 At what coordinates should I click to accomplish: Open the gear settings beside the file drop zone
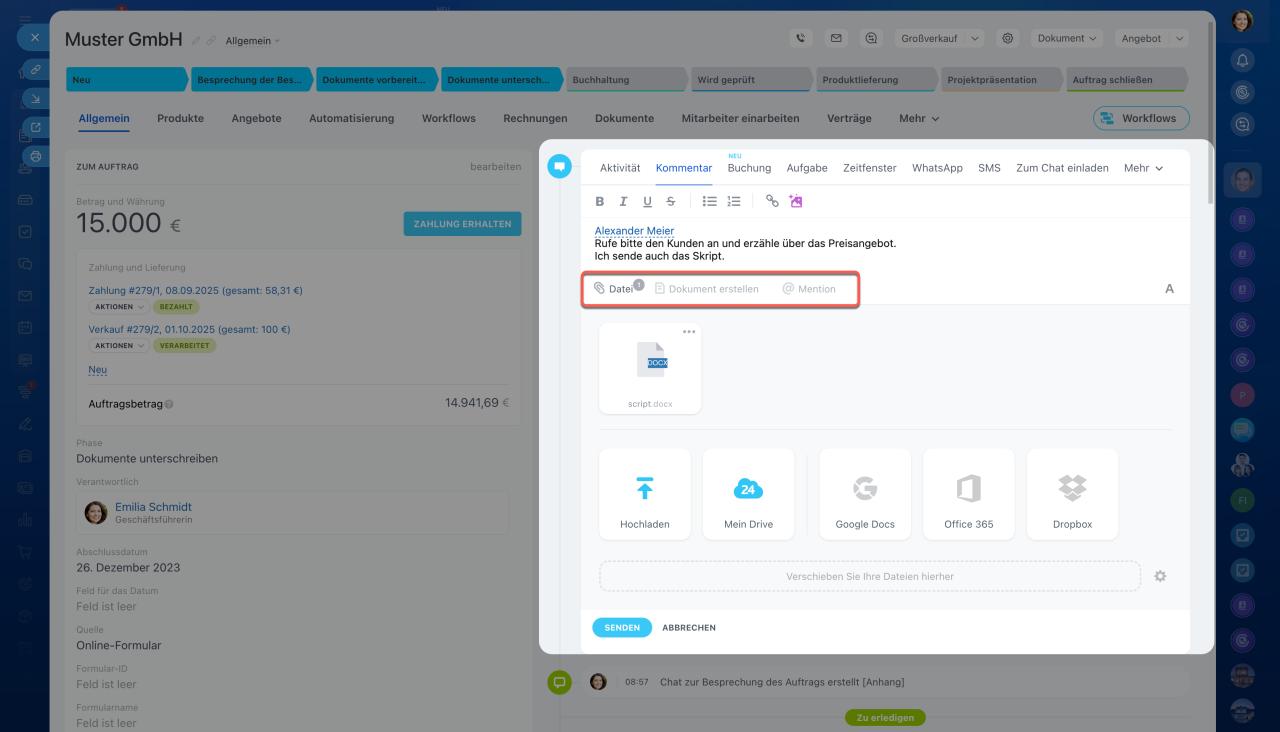tap(1161, 576)
